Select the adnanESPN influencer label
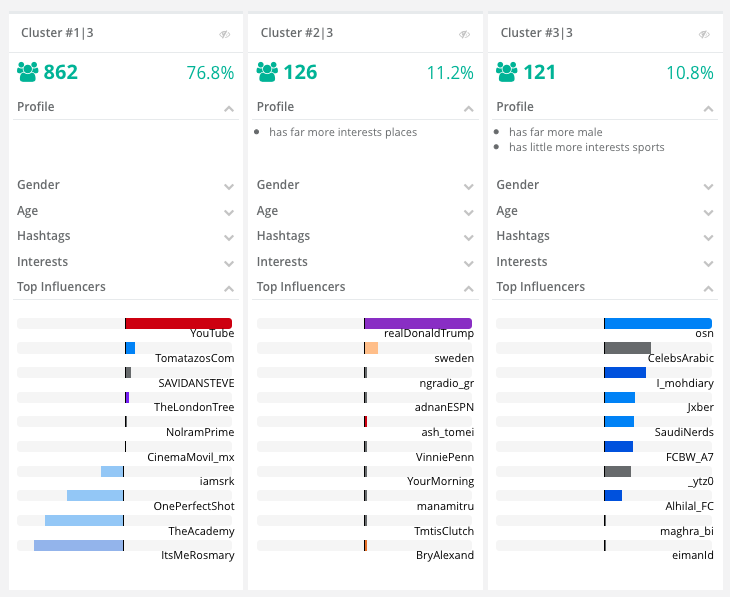 445,407
